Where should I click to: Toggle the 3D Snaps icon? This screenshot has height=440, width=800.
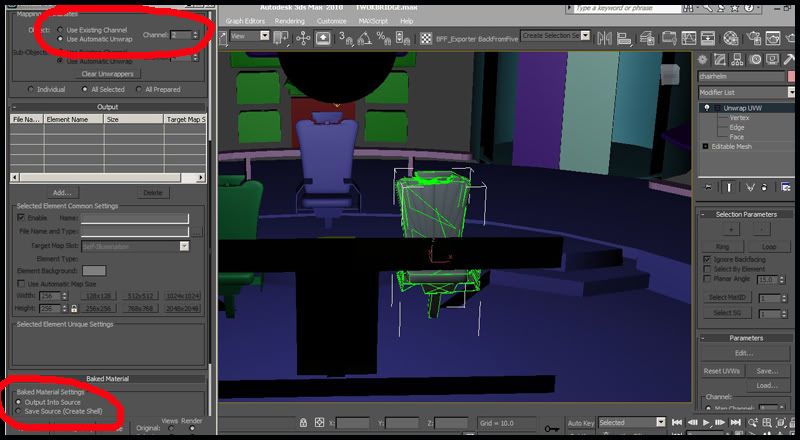(345, 38)
